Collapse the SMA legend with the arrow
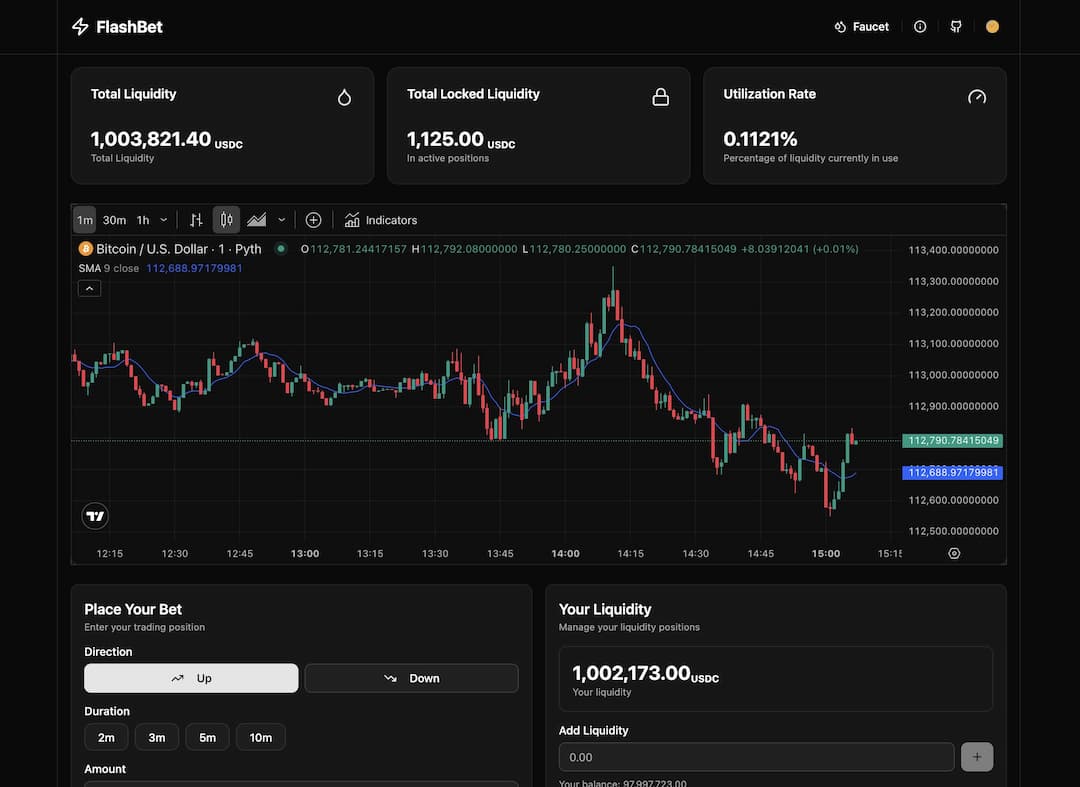1080x787 pixels. click(89, 288)
